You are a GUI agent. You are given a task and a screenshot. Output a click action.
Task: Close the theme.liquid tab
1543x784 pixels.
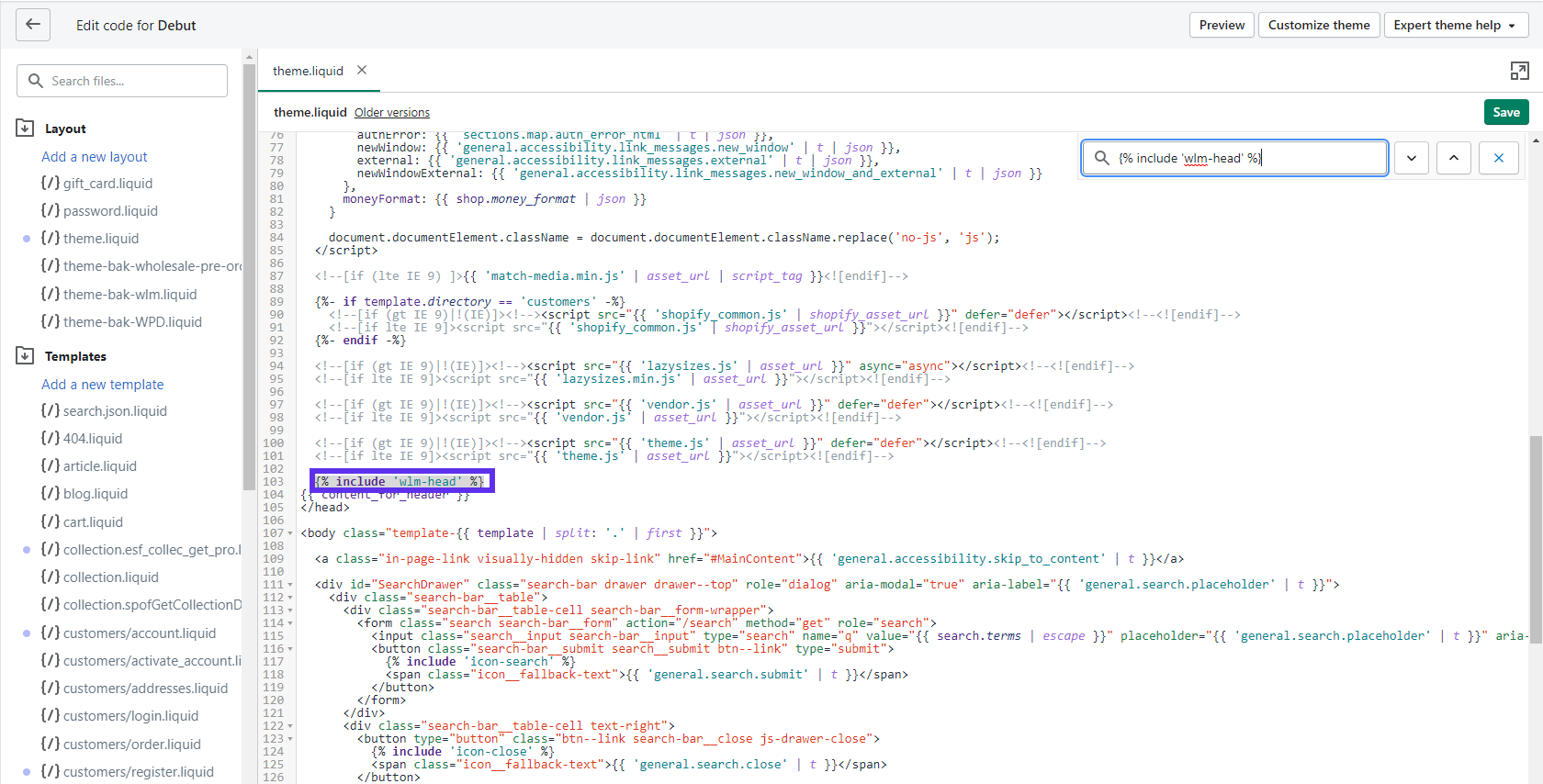tap(362, 70)
